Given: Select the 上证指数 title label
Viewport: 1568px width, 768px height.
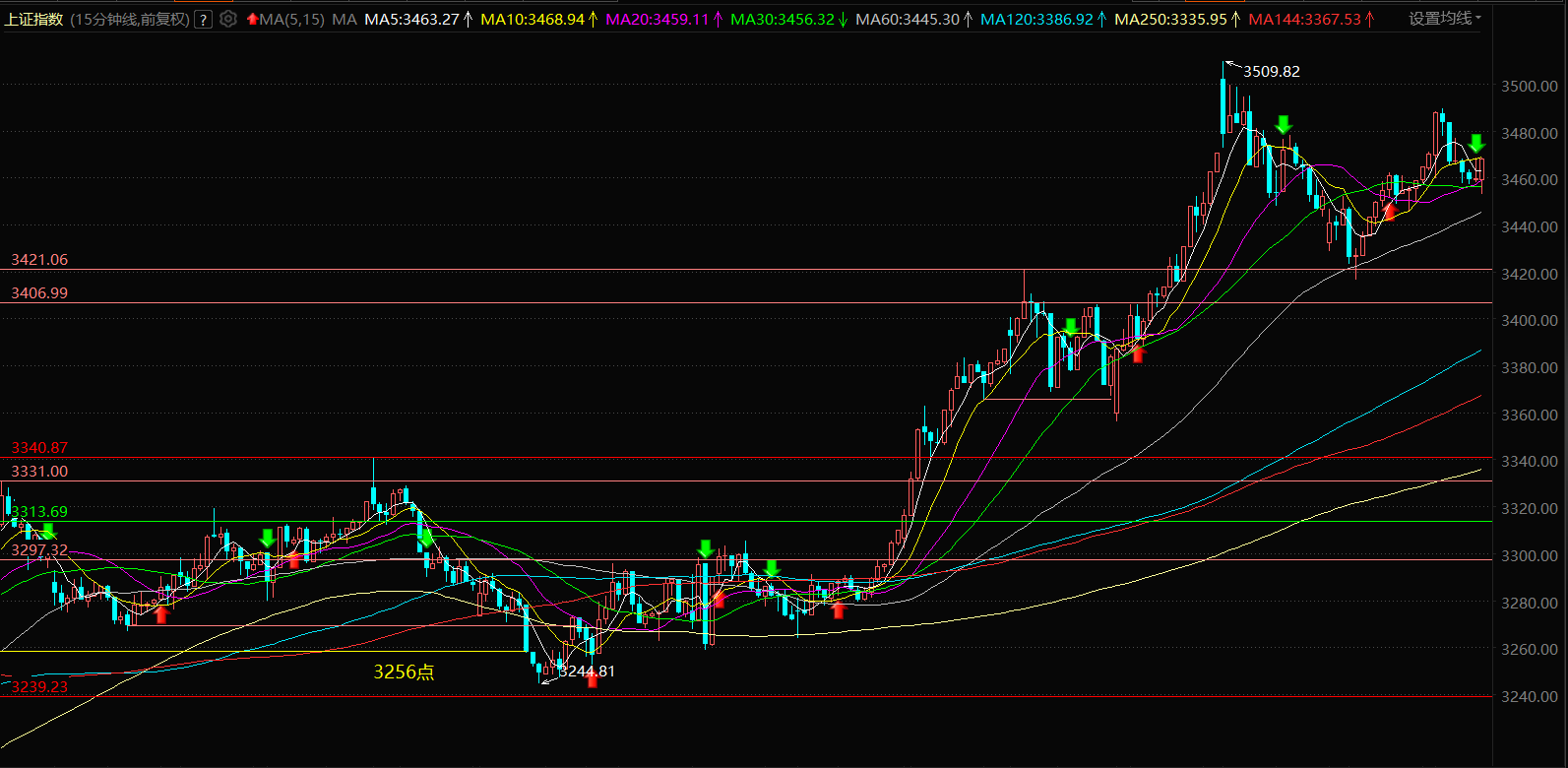Looking at the screenshot, I should point(34,19).
